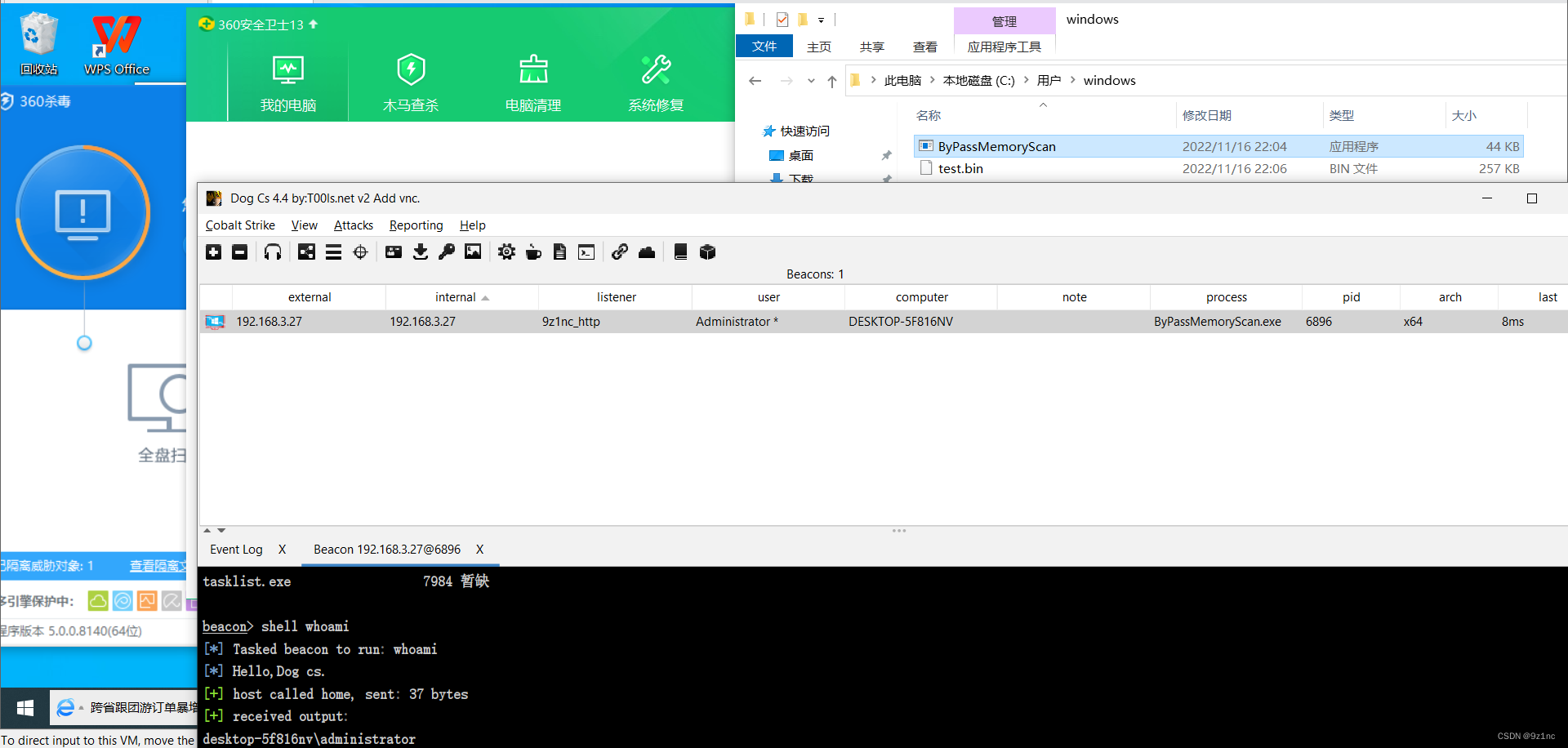Click the green cloud engine protection icon
Viewport: 1568px width, 748px height.
click(98, 601)
